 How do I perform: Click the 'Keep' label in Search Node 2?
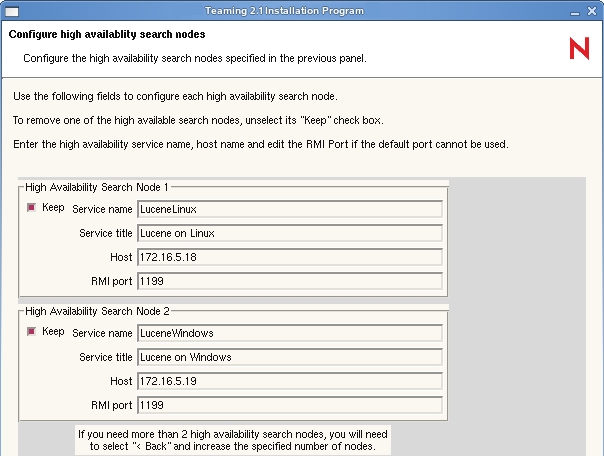point(53,332)
